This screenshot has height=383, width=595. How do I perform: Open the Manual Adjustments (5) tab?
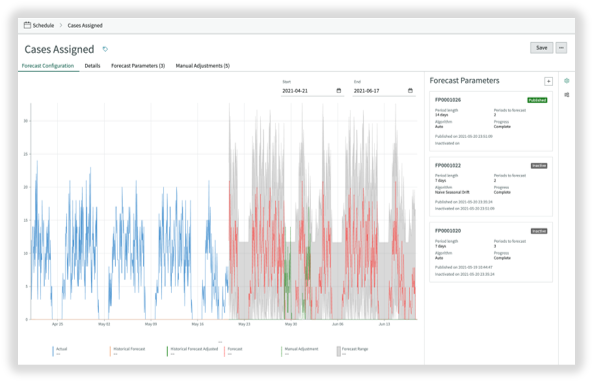click(x=203, y=66)
